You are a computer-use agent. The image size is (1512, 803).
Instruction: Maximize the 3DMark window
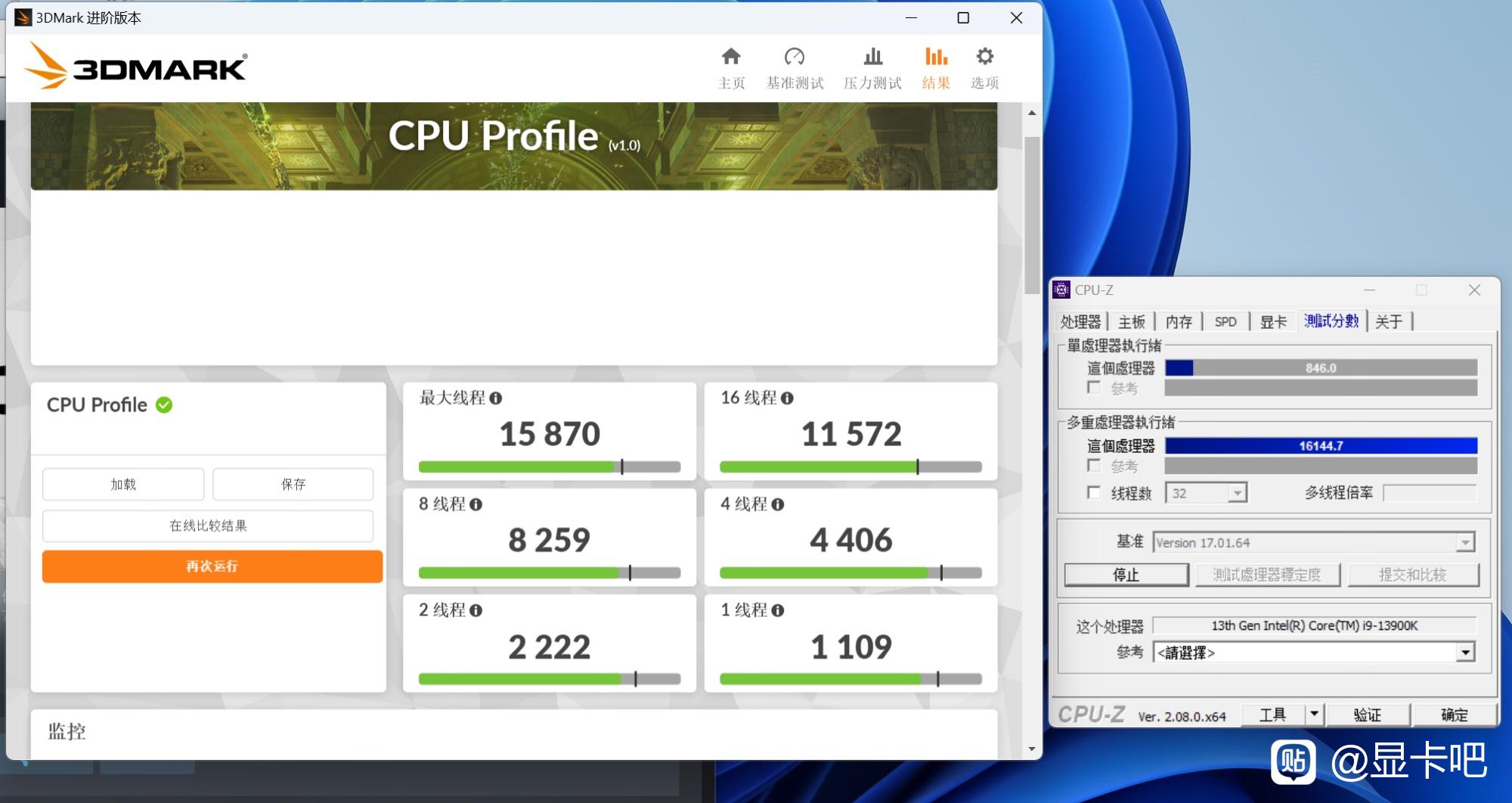pyautogui.click(x=963, y=17)
